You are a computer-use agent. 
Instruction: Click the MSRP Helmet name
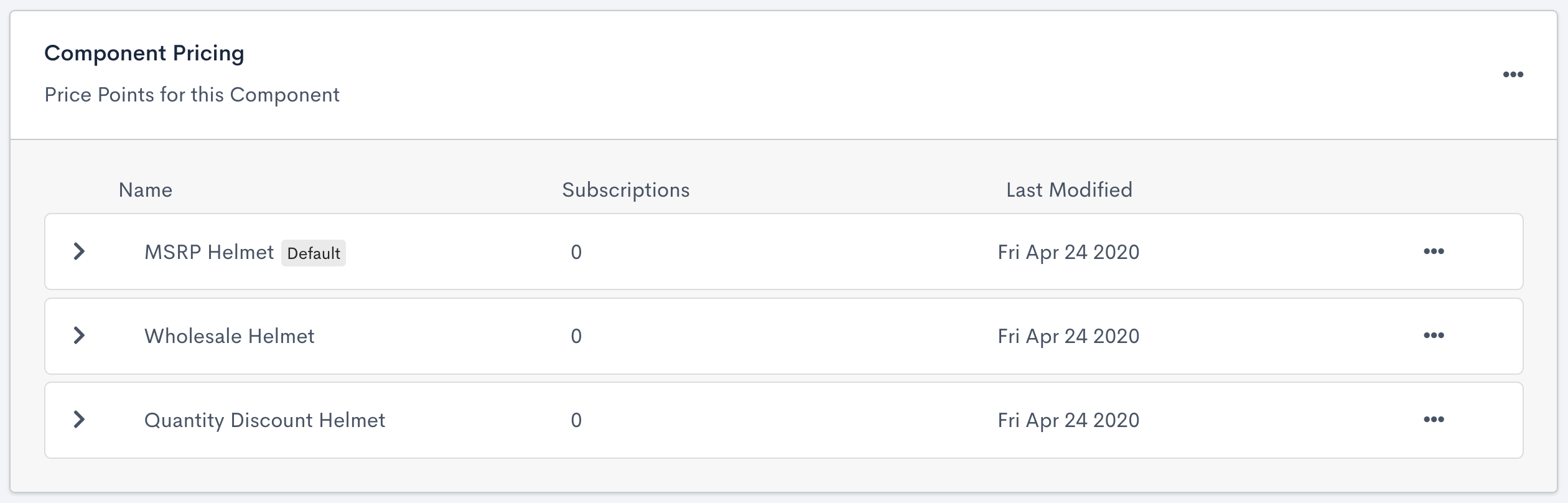point(209,252)
